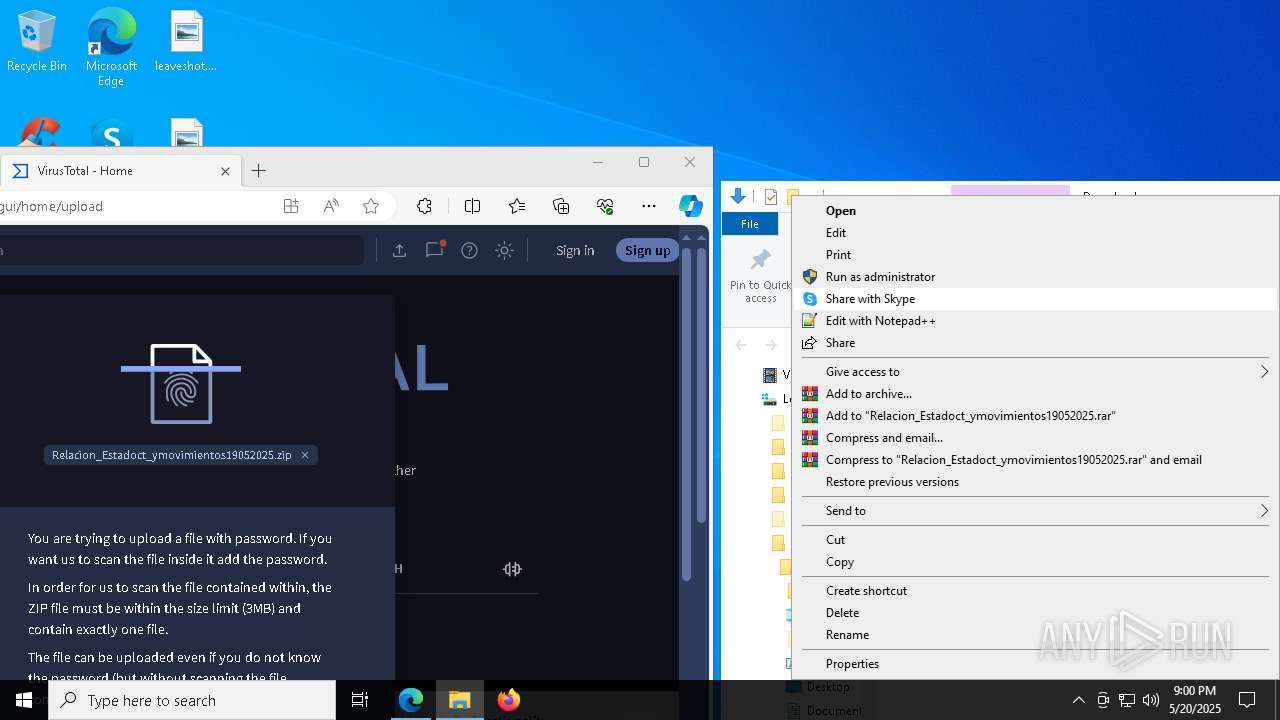The height and width of the screenshot is (720, 1280).
Task: Select Run as administrator menu entry
Action: tap(1035, 276)
